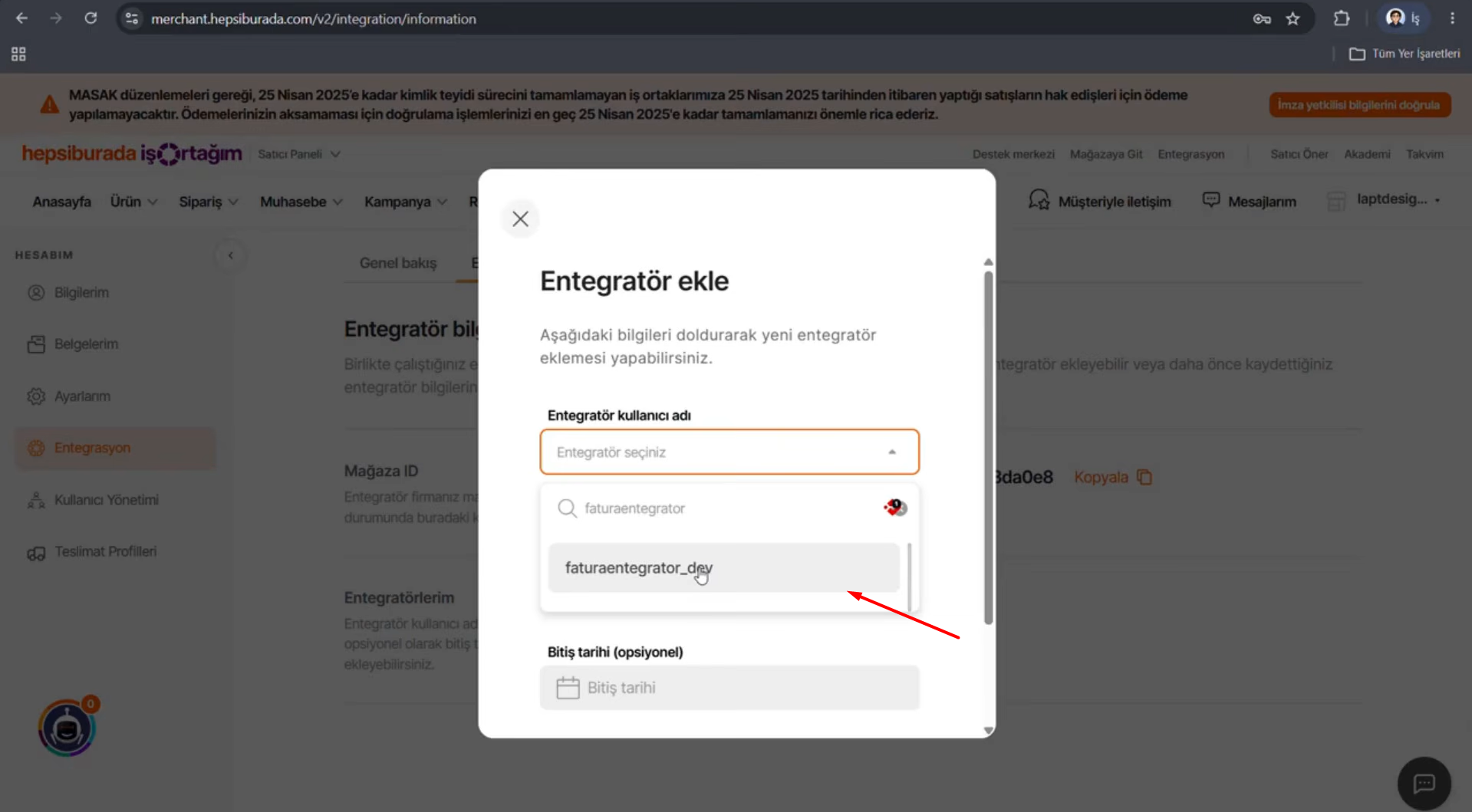This screenshot has height=812, width=1472.
Task: Click the modal's vertical scrollbar
Action: tap(988, 448)
